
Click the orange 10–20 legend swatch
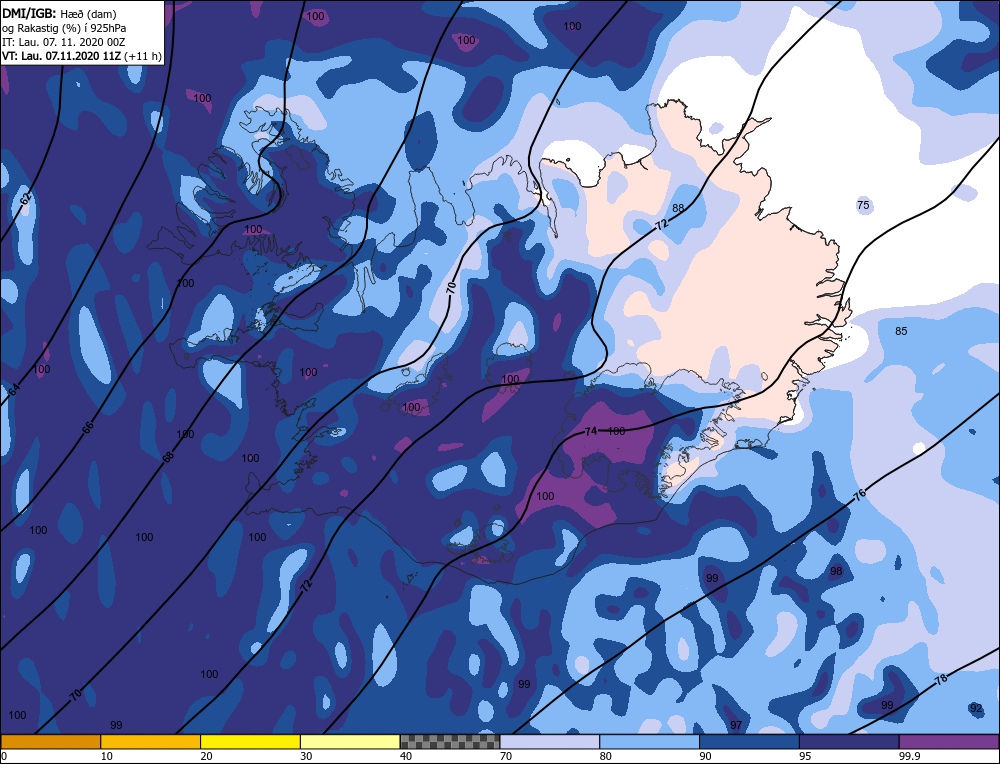click(151, 742)
